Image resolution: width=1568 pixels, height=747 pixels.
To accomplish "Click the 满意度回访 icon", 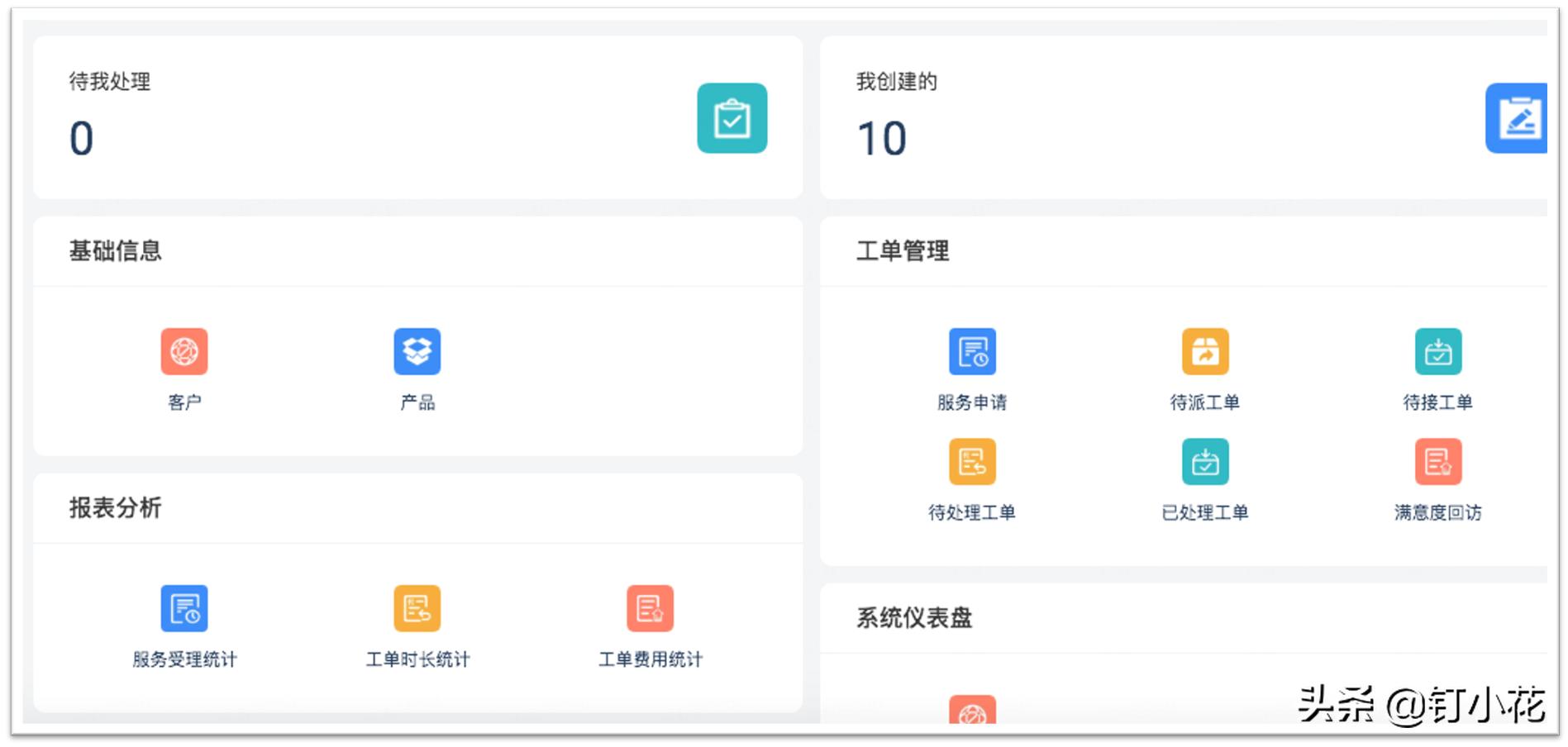I will coord(1439,461).
